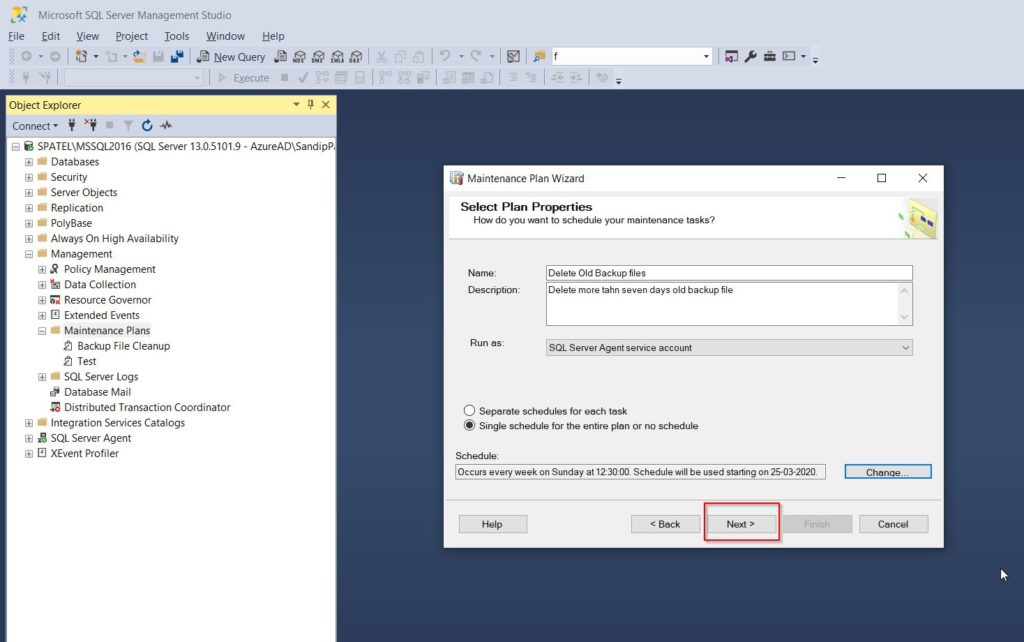Open the find combo box dropdown arrow
This screenshot has height=642, width=1024.
(706, 57)
